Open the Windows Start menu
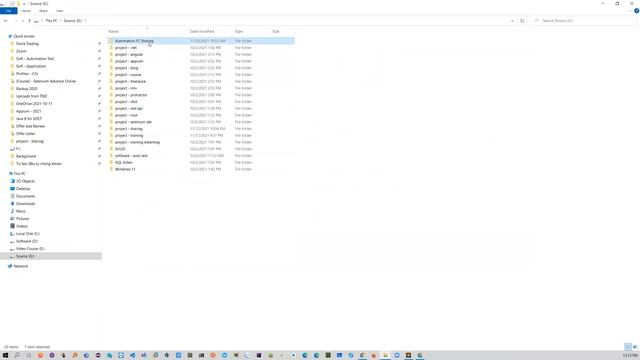Viewport: 640px width, 360px height. pos(5,356)
